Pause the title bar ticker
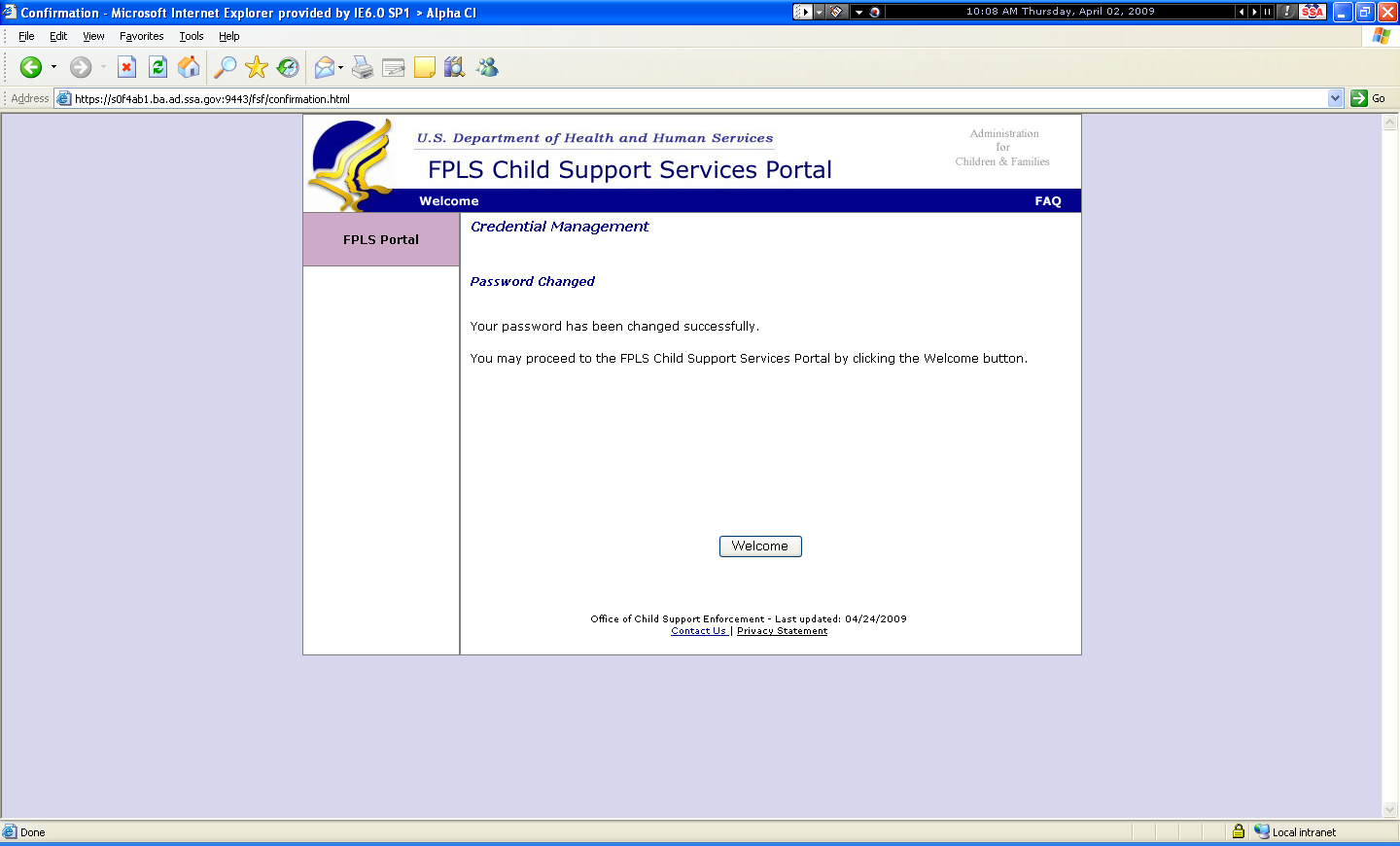 click(1267, 12)
